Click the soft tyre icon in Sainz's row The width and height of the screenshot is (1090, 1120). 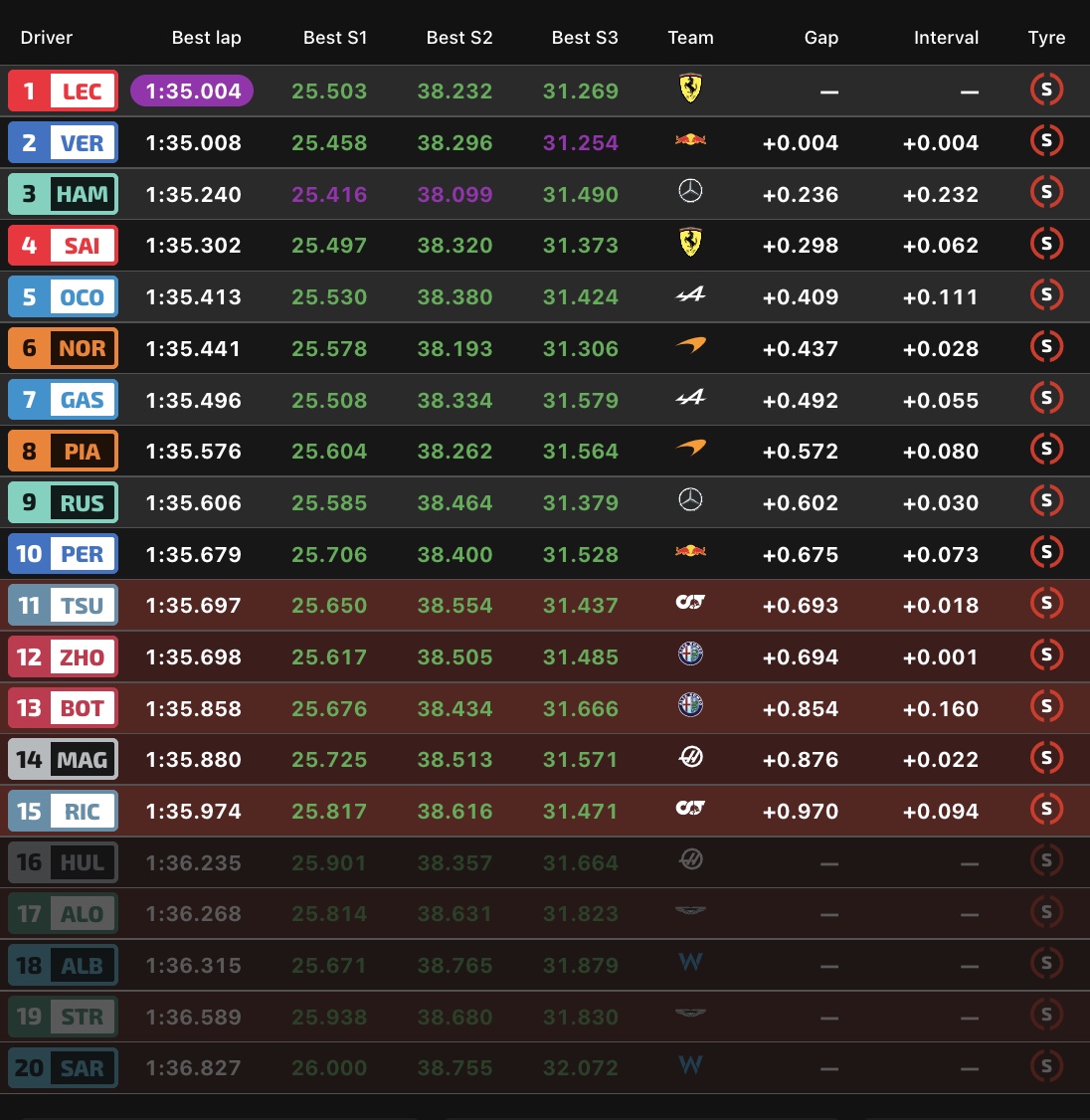click(x=1045, y=243)
